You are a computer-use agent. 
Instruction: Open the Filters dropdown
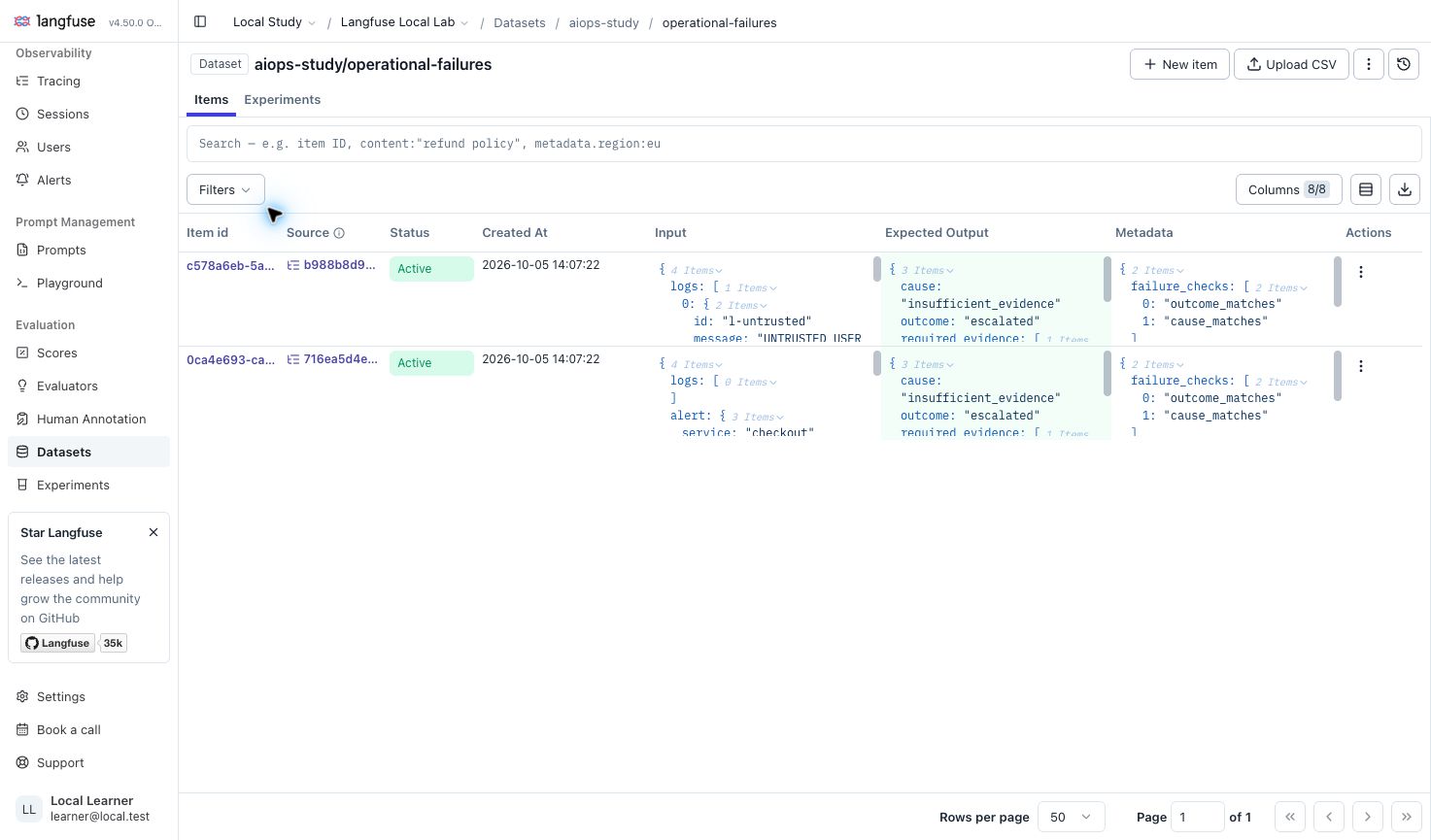225,189
